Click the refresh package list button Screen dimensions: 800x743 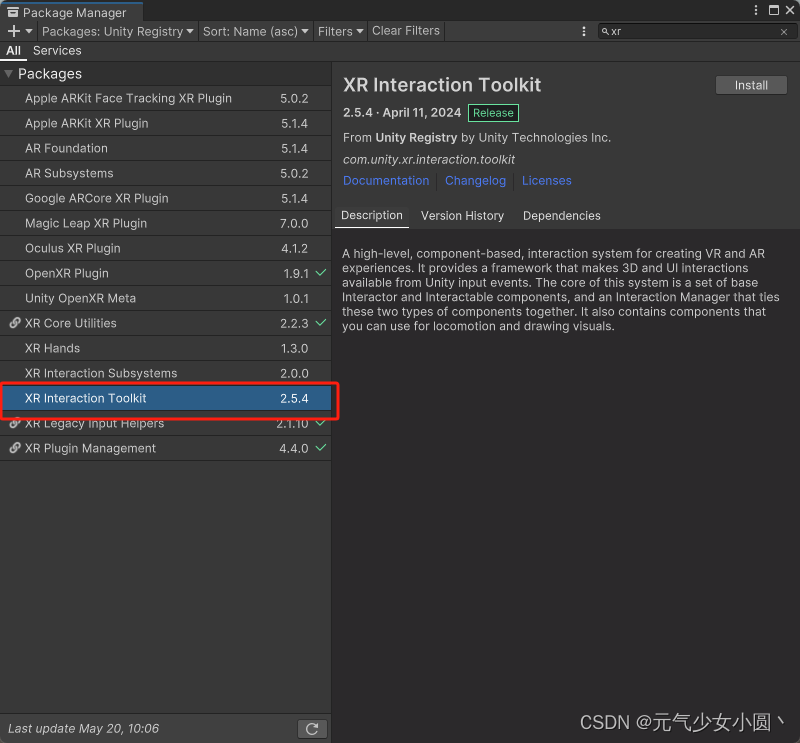click(312, 729)
